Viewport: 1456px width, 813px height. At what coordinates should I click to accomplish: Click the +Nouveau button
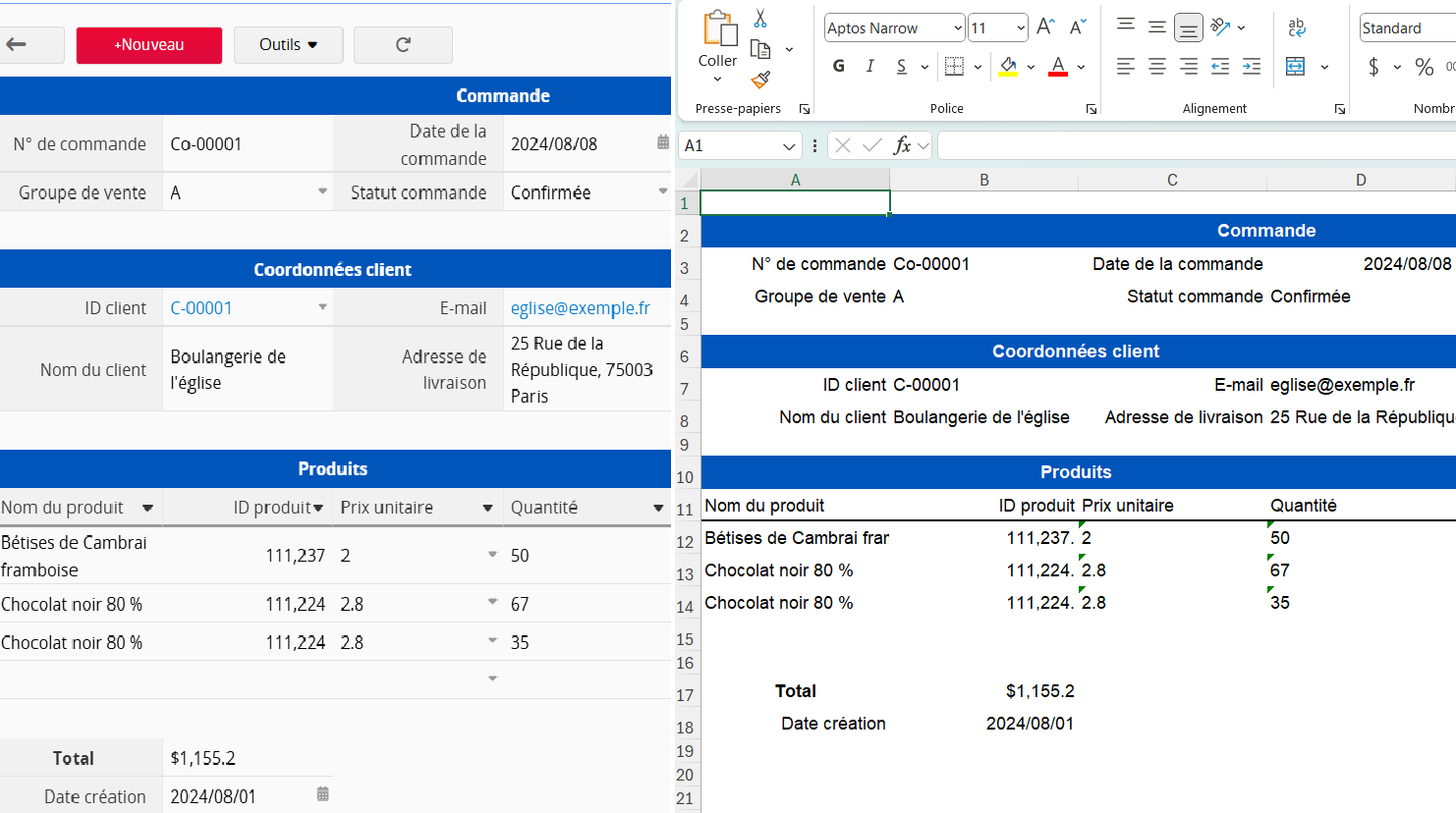click(x=148, y=44)
